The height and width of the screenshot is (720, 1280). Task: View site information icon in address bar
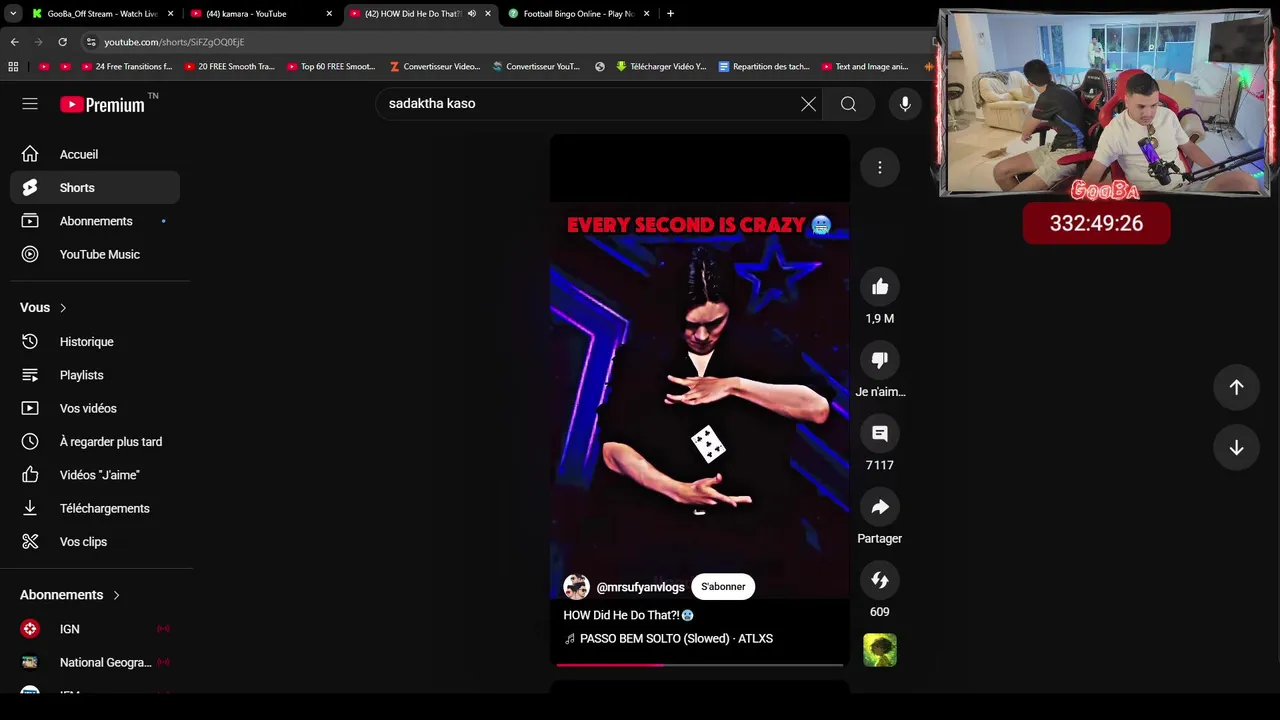tap(91, 42)
